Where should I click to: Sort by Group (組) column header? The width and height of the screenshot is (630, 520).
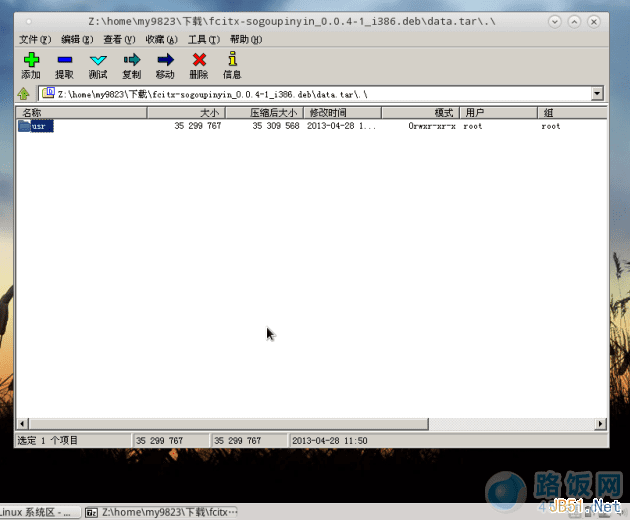coord(573,113)
